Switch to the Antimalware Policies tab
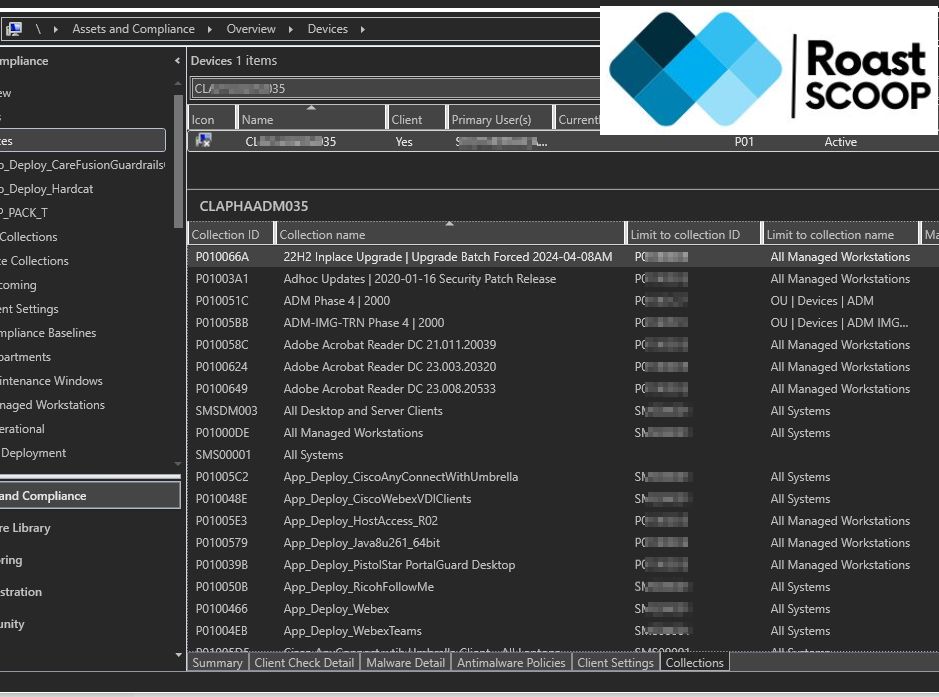 pos(511,662)
